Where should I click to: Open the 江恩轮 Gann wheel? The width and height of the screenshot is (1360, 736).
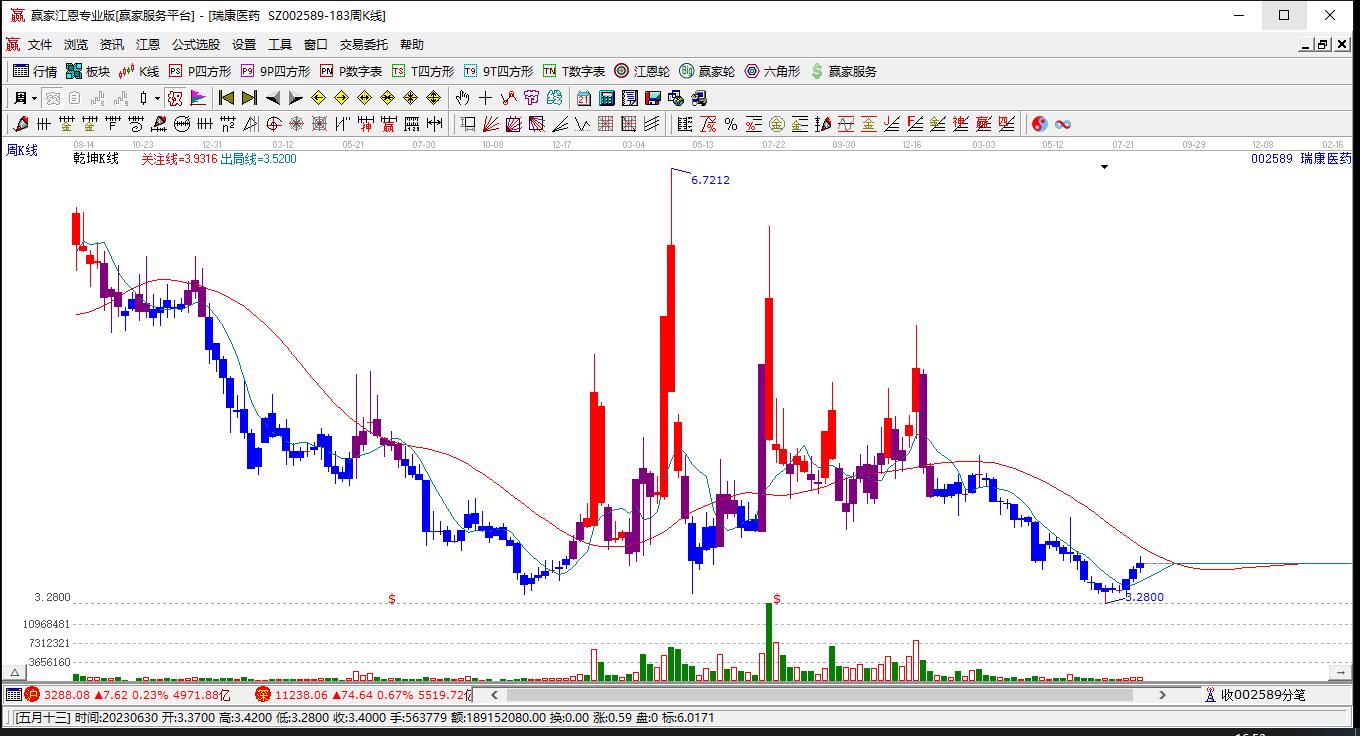(x=642, y=71)
